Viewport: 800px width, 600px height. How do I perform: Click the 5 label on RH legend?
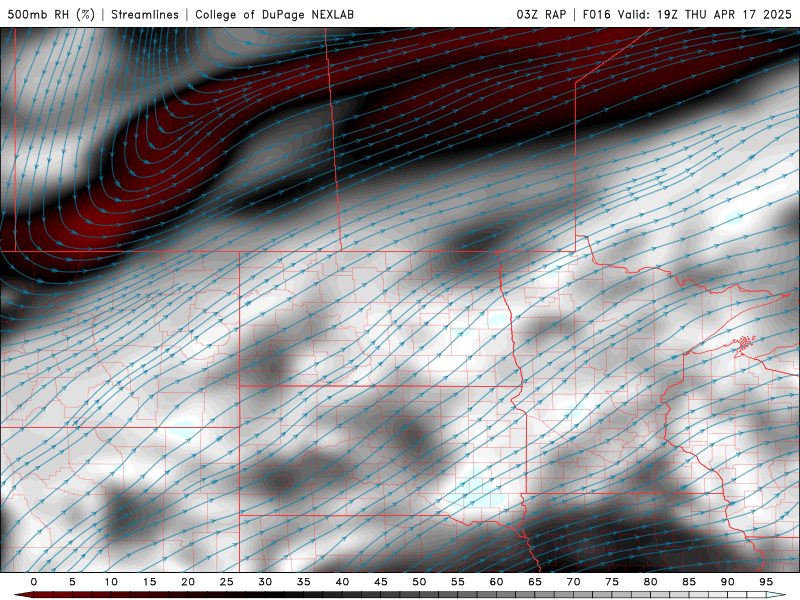pyautogui.click(x=72, y=582)
